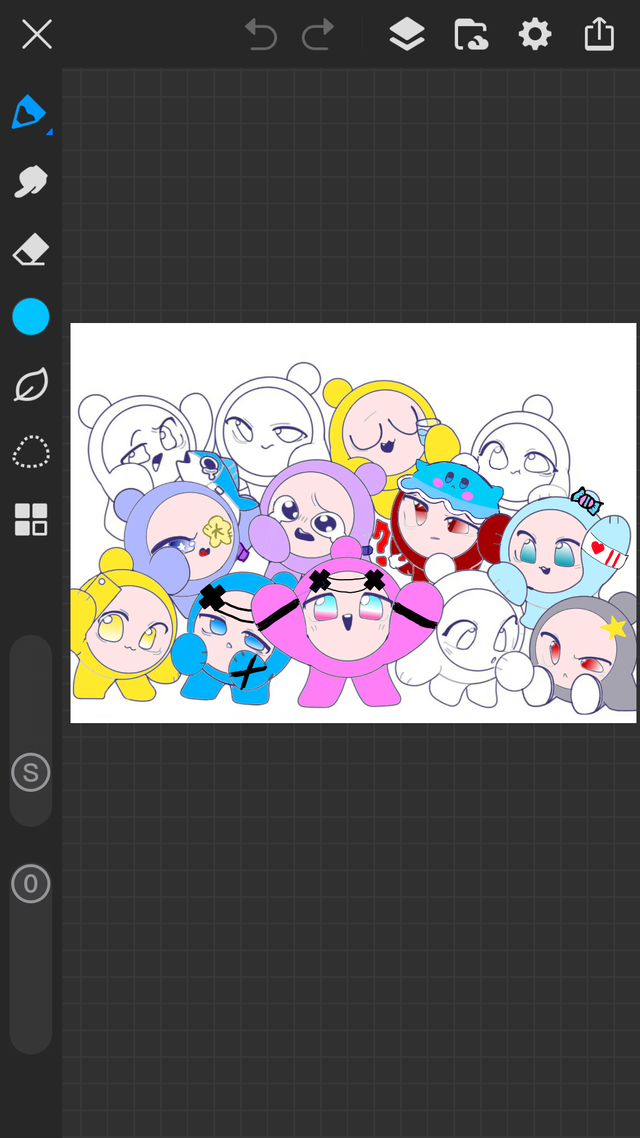Click the S size slider handle
Viewport: 640px width, 1138px height.
(31, 772)
